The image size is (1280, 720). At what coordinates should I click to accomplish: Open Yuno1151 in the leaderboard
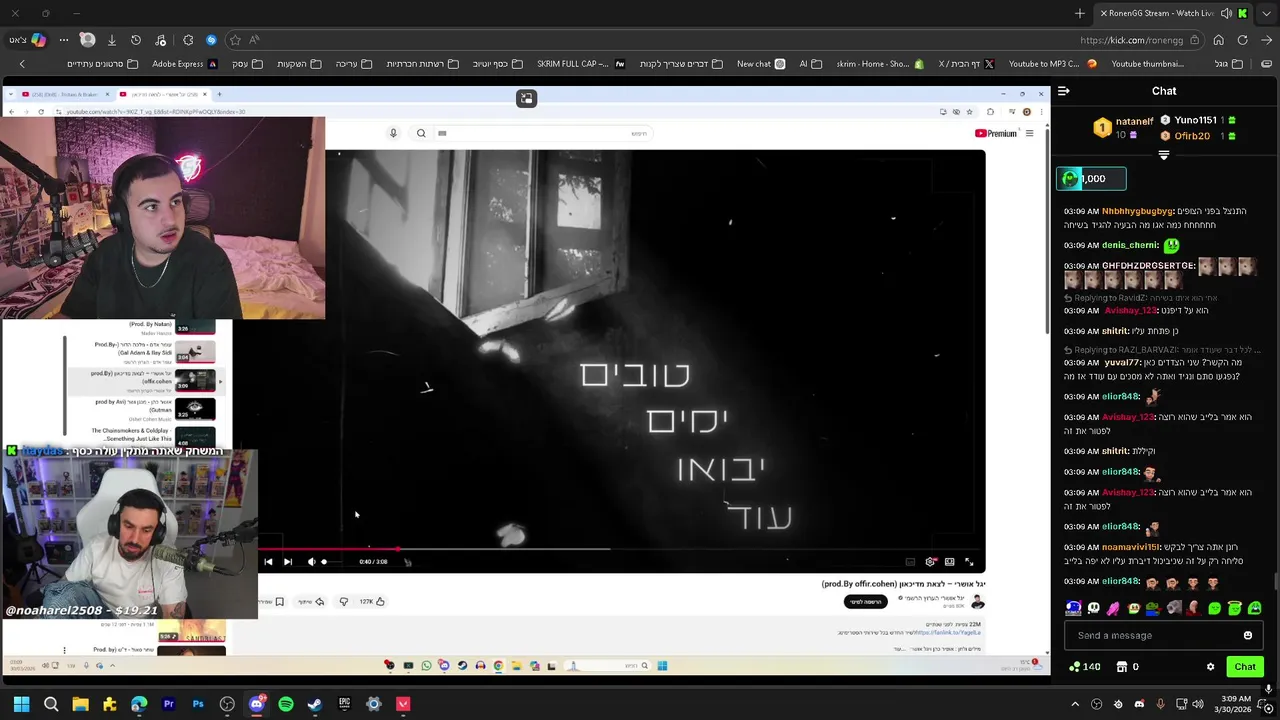(x=1196, y=120)
